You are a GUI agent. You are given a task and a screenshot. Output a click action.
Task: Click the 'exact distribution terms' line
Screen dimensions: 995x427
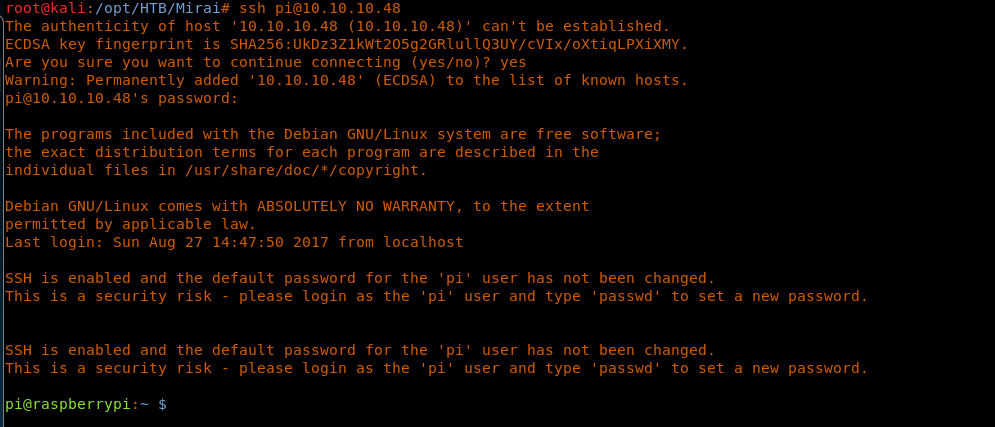click(x=302, y=152)
